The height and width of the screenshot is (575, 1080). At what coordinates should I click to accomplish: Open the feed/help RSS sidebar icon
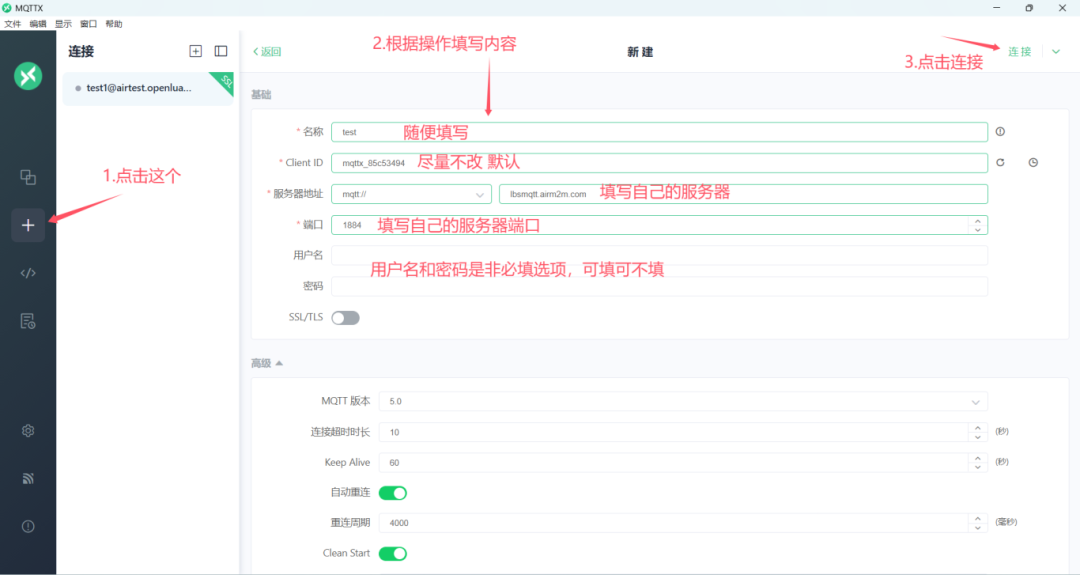28,479
